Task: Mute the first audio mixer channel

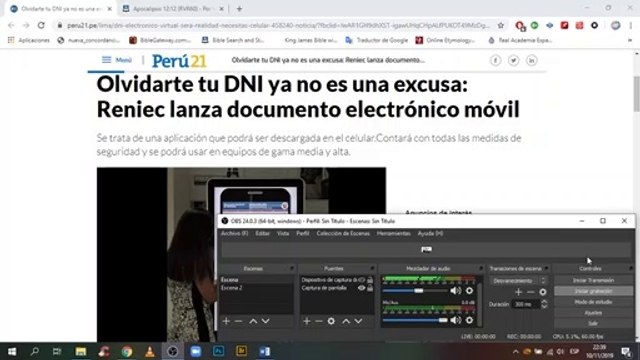Action: click(x=456, y=291)
